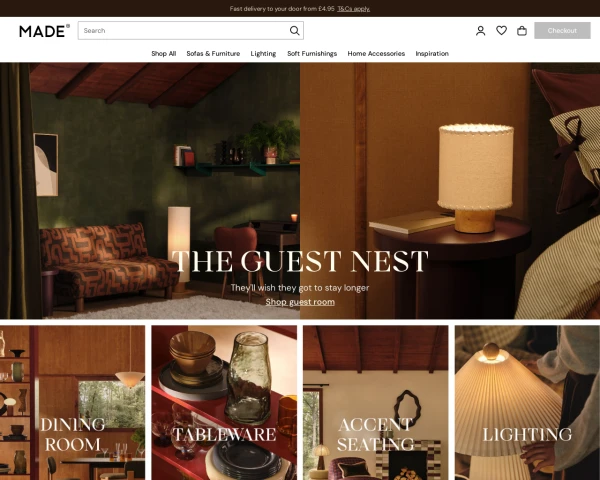
Task: Click the MADE logo
Action: coord(44,31)
